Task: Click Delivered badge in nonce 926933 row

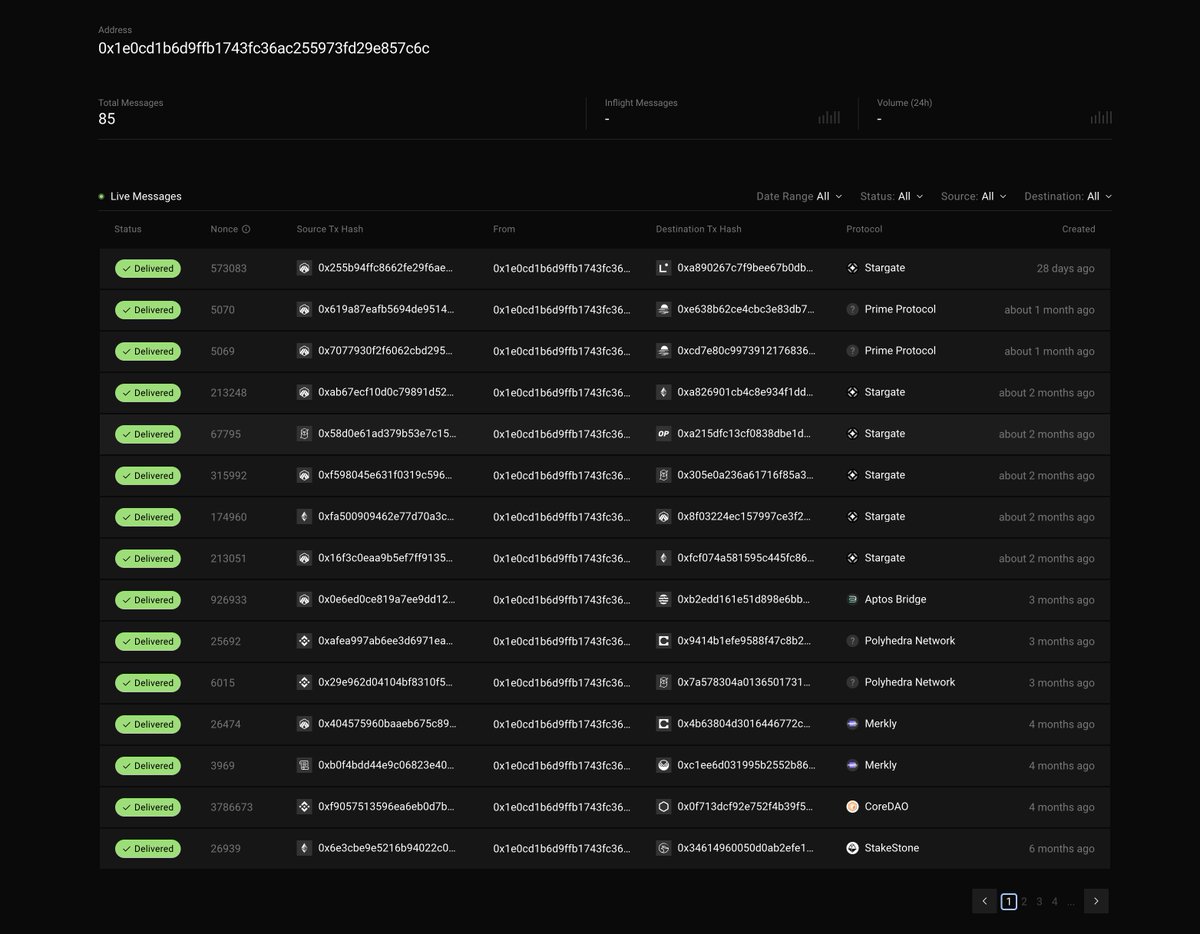Action: (148, 600)
